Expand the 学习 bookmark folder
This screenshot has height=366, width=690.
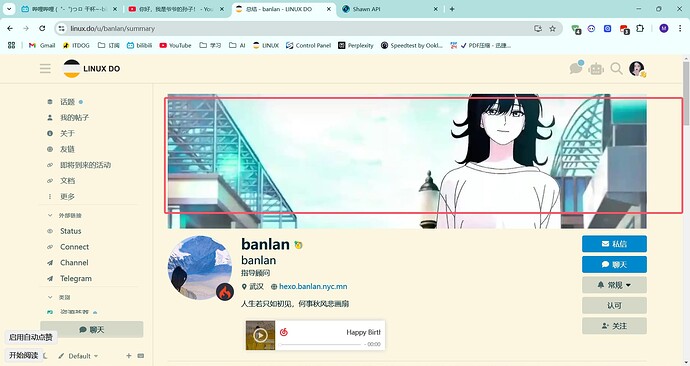[210, 45]
